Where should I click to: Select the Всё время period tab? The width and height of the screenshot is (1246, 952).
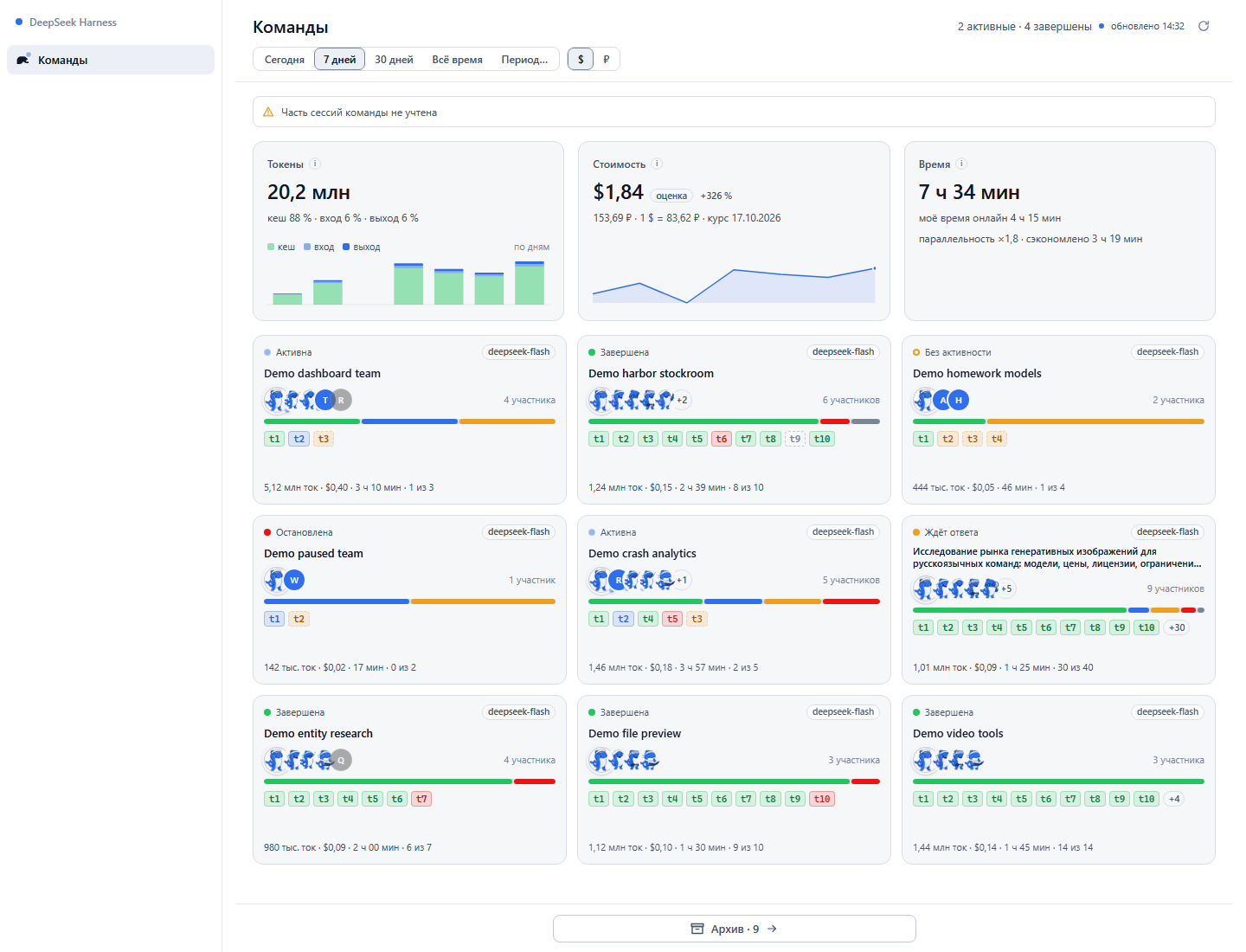(458, 59)
